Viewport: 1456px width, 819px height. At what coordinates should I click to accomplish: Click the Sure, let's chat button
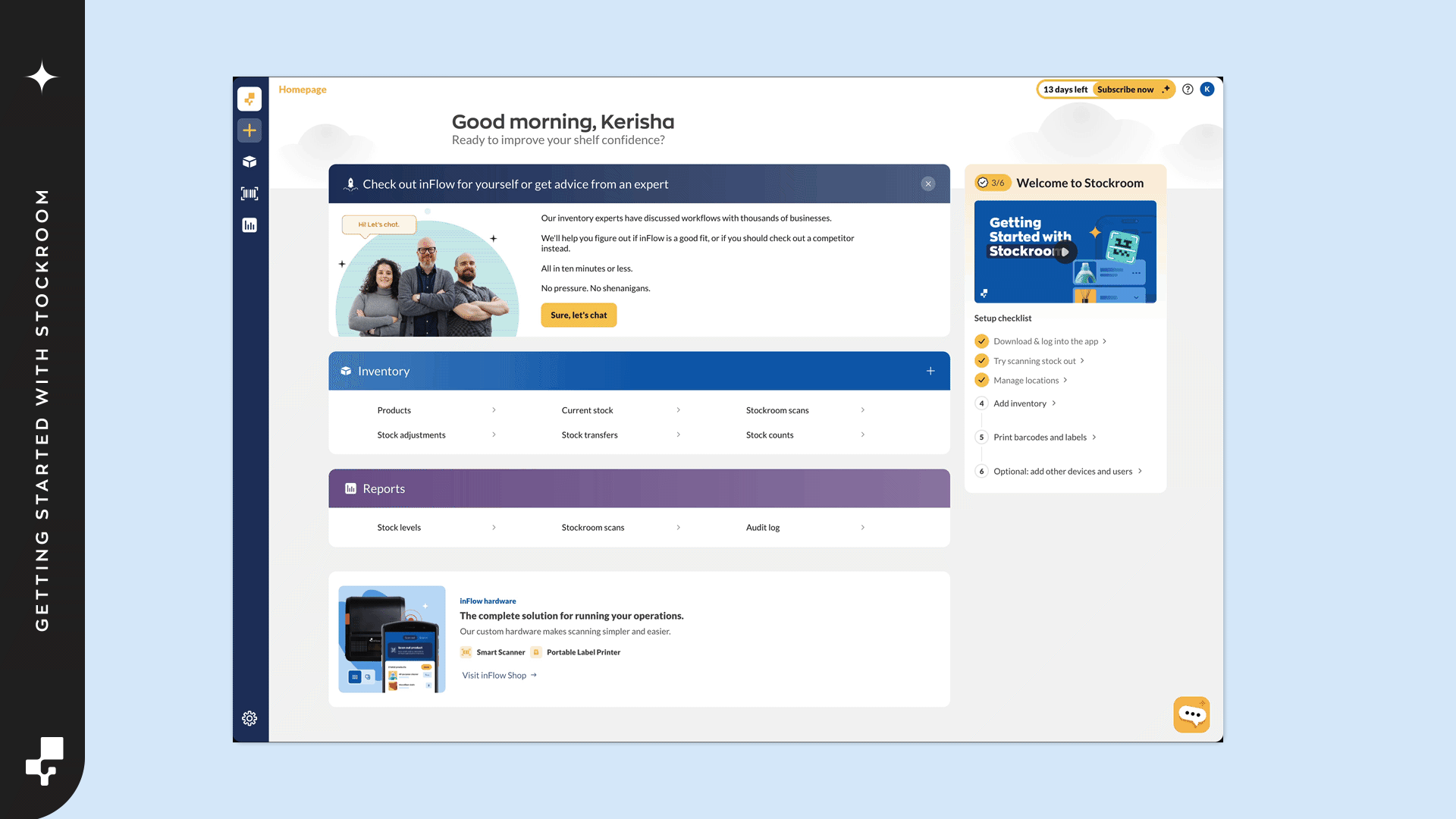click(x=579, y=315)
